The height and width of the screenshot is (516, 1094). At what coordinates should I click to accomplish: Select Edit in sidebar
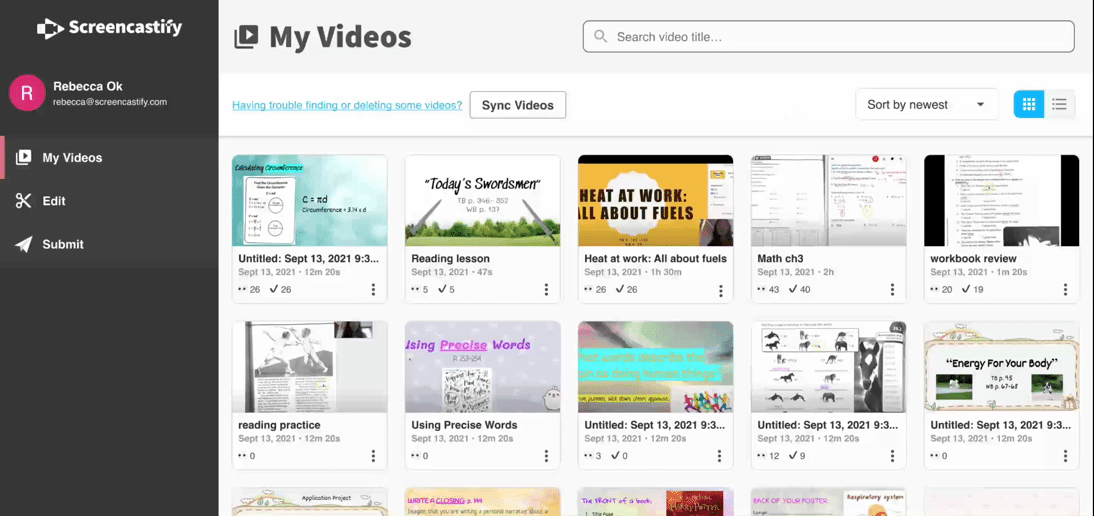click(109, 201)
